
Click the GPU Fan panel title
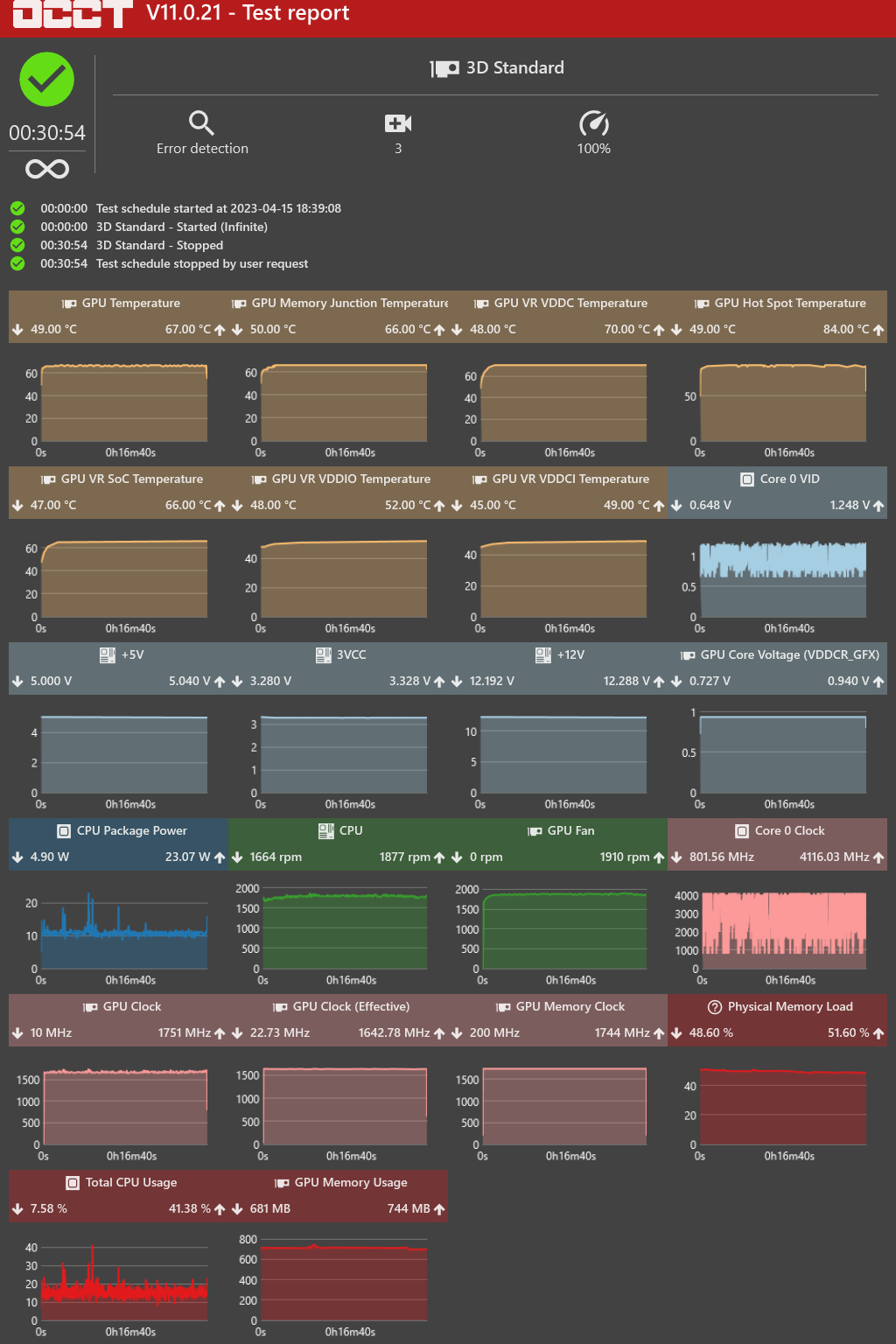[570, 831]
